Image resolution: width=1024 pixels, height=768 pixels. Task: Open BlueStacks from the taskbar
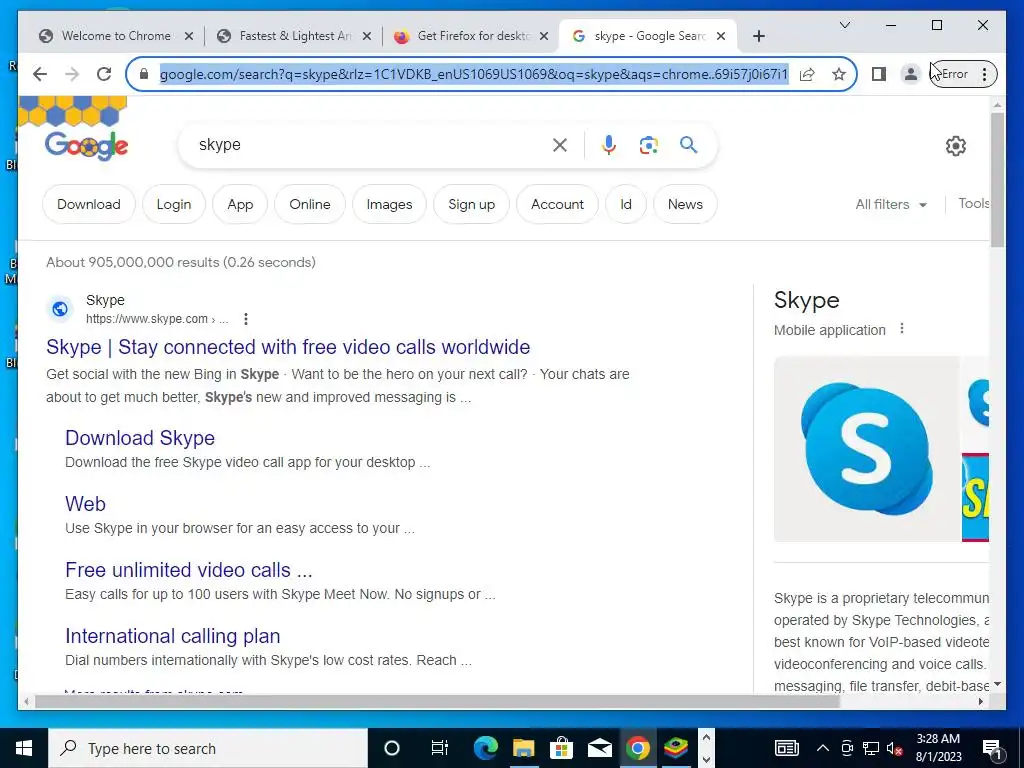point(675,748)
